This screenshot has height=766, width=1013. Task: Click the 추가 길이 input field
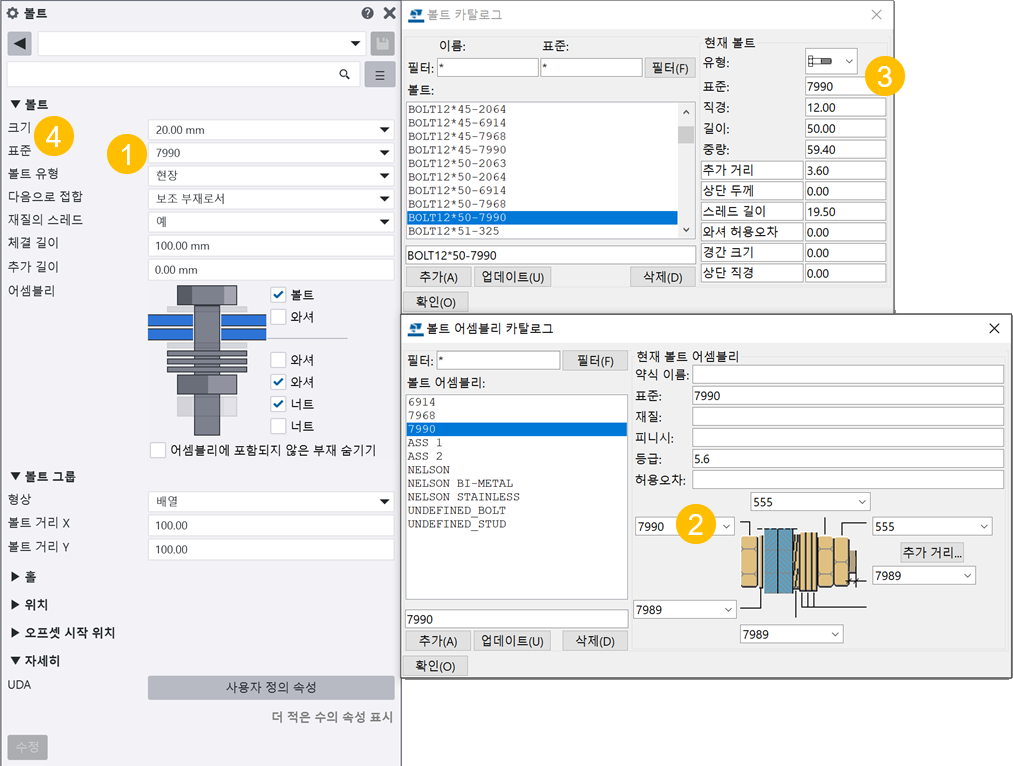click(x=271, y=270)
